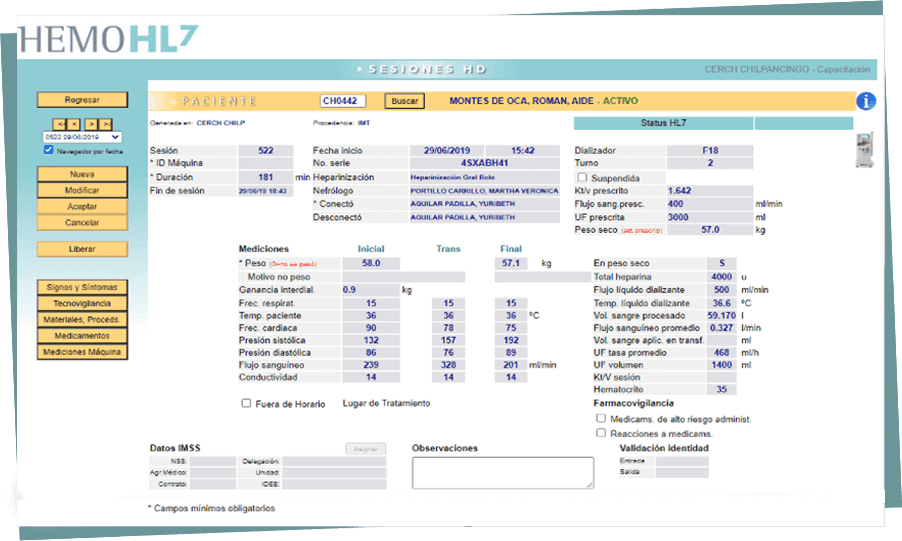Open session date dropdown 0522 29/06/2019

82,137
